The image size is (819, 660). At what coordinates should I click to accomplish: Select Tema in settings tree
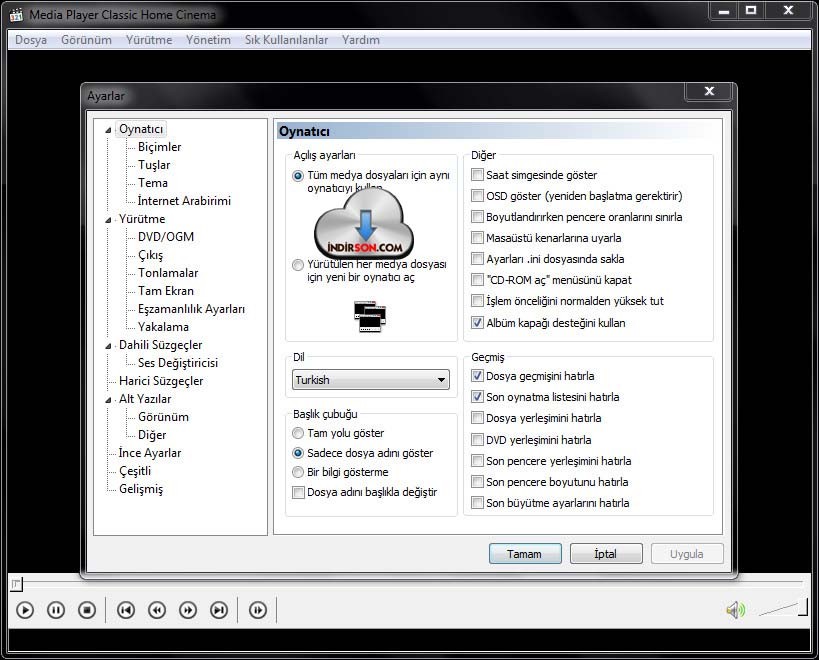tap(153, 183)
